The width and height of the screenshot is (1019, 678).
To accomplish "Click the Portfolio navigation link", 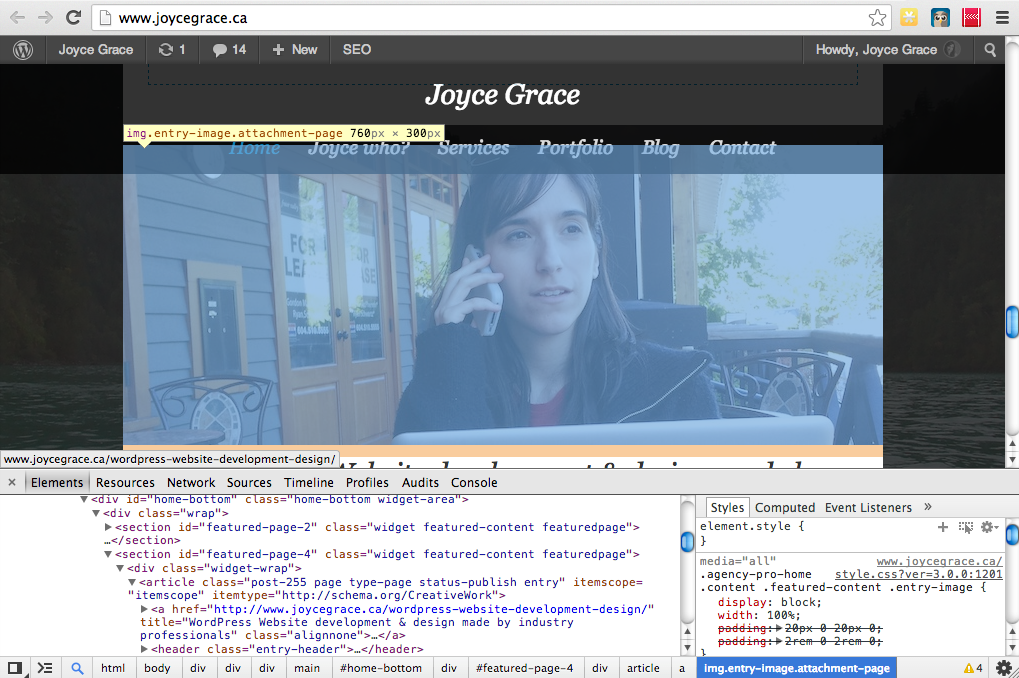I will (575, 148).
